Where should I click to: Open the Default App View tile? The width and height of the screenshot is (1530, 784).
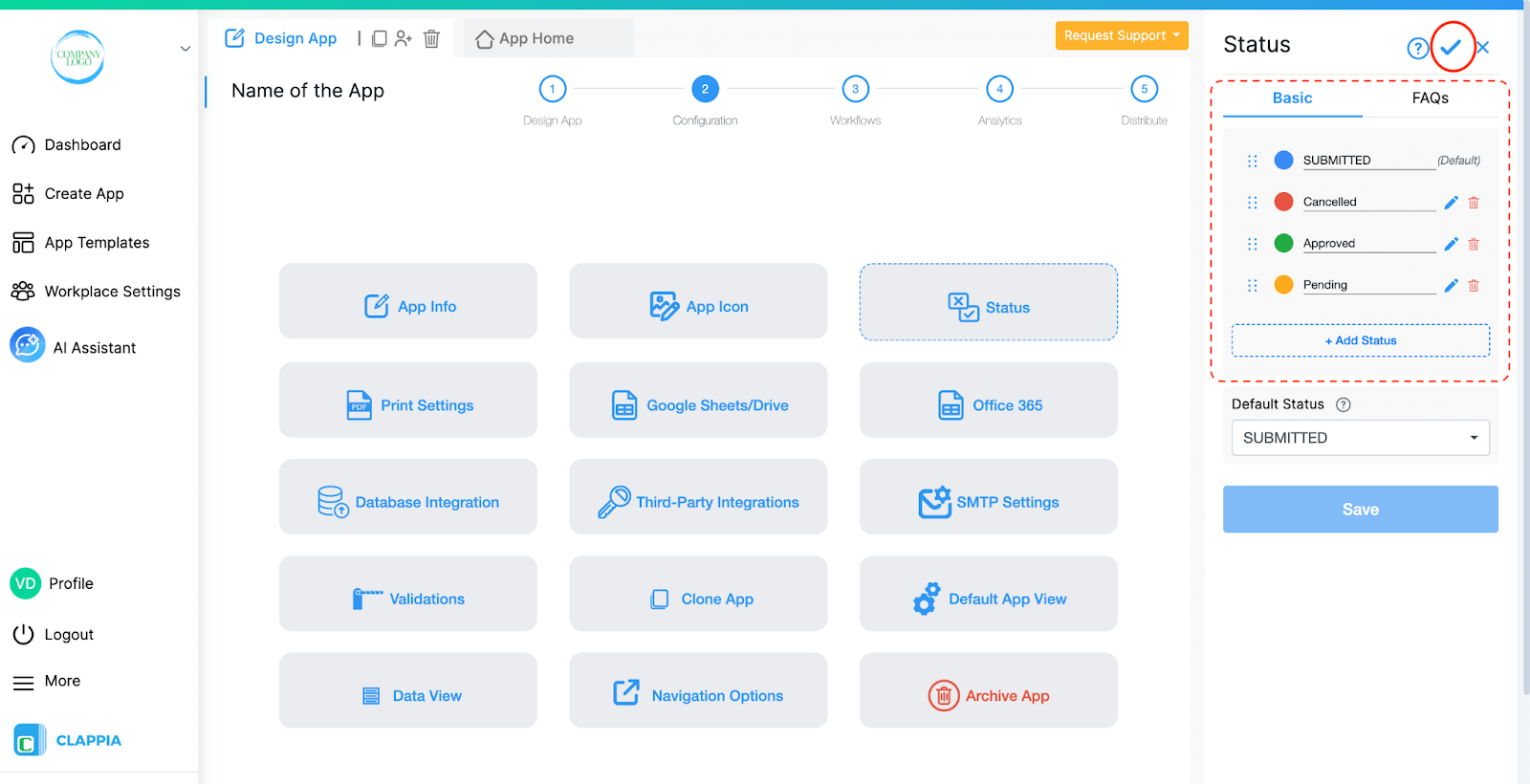pos(989,594)
